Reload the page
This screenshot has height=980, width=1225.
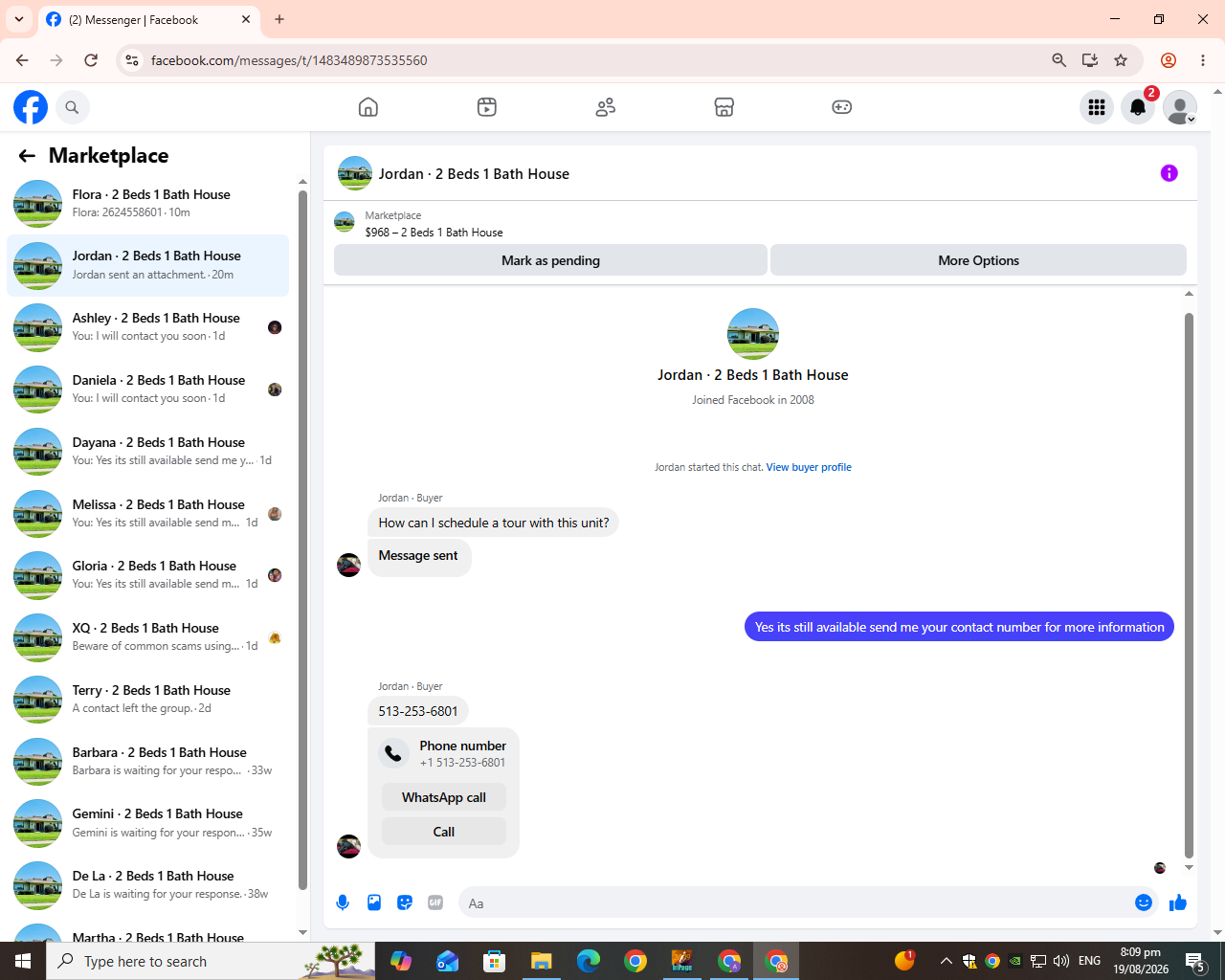[91, 60]
